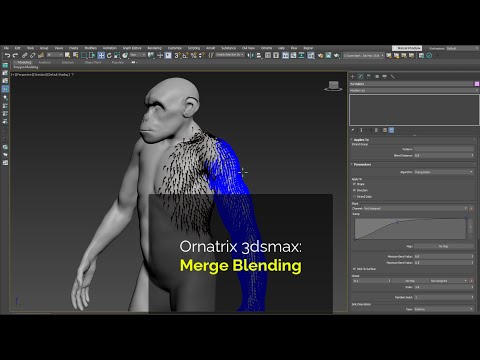Screen dimensions: 480x360
Task: Click the viewport ViewCube navigator
Action: [x=333, y=86]
